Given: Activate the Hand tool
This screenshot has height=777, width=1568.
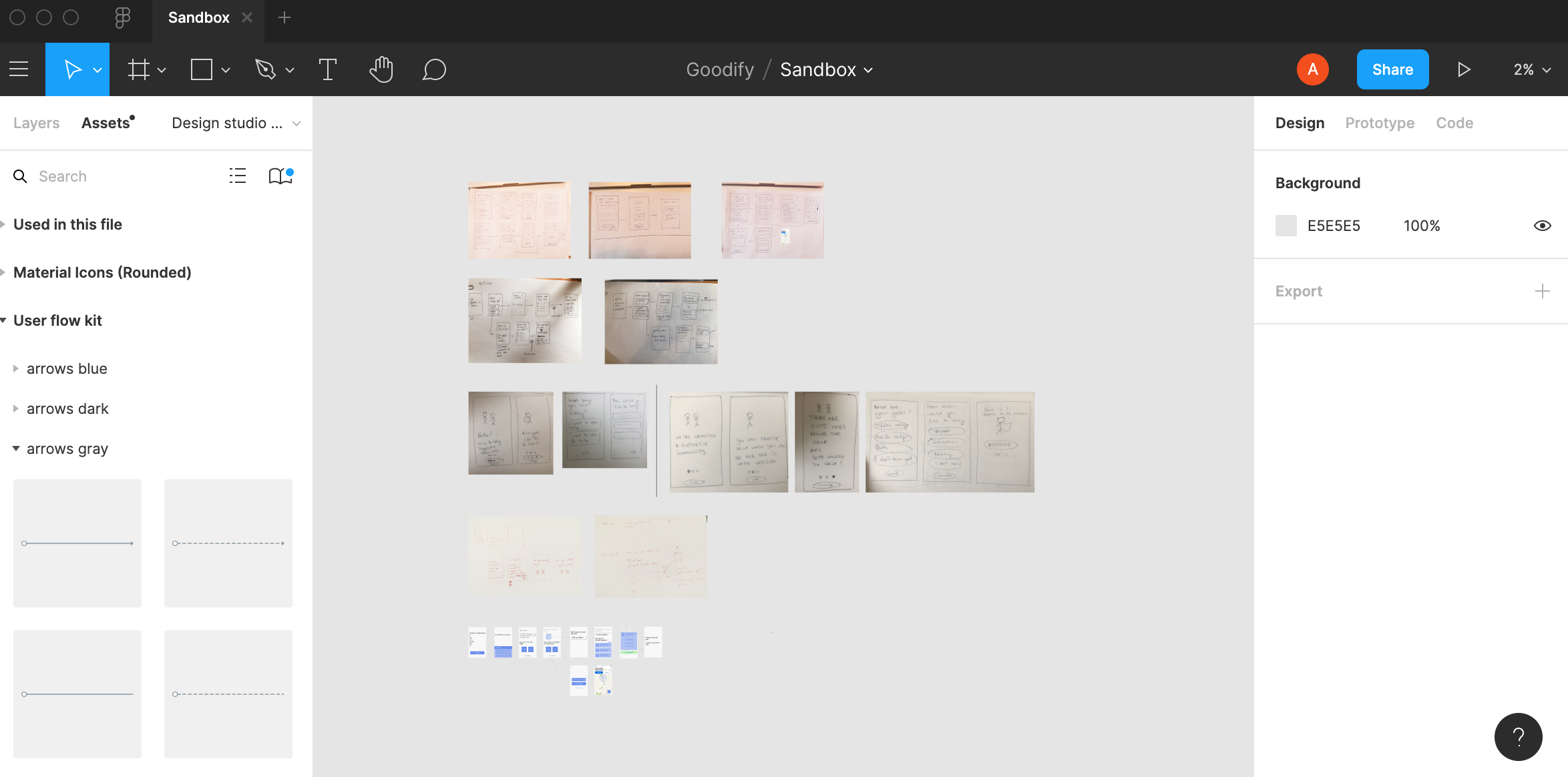Looking at the screenshot, I should pos(381,69).
